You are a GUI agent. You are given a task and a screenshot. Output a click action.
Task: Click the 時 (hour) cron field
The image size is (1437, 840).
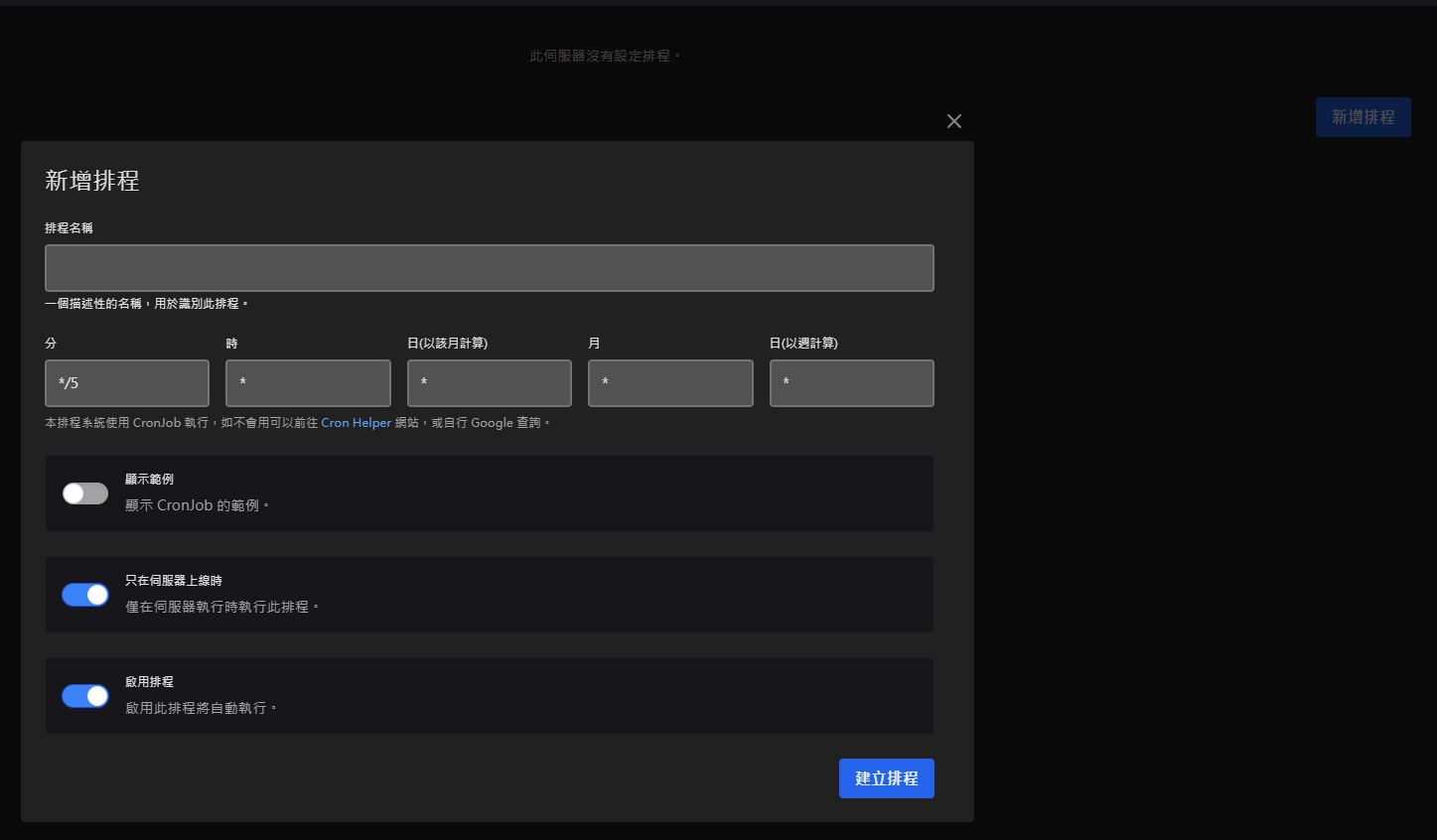308,383
